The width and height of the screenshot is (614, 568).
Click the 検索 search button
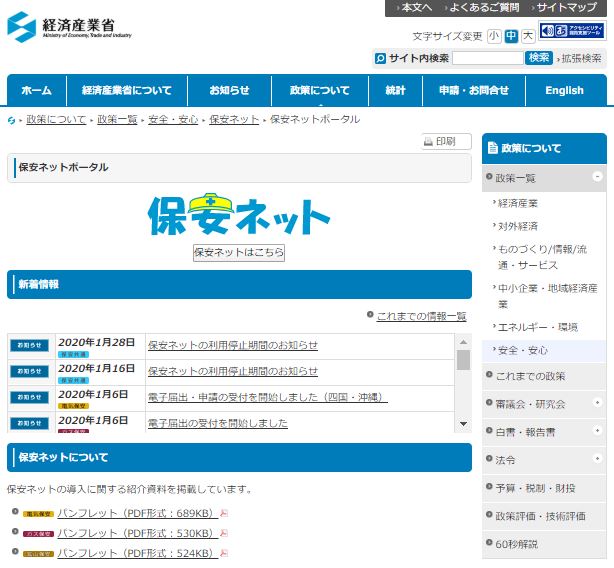click(x=539, y=58)
